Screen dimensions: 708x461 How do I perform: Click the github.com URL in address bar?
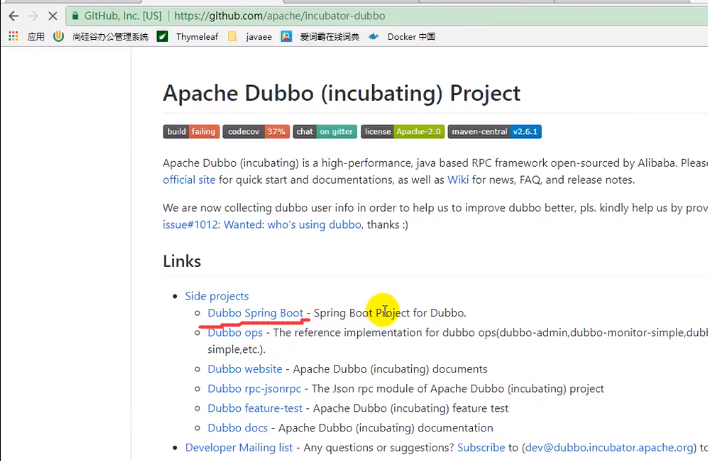click(x=279, y=16)
